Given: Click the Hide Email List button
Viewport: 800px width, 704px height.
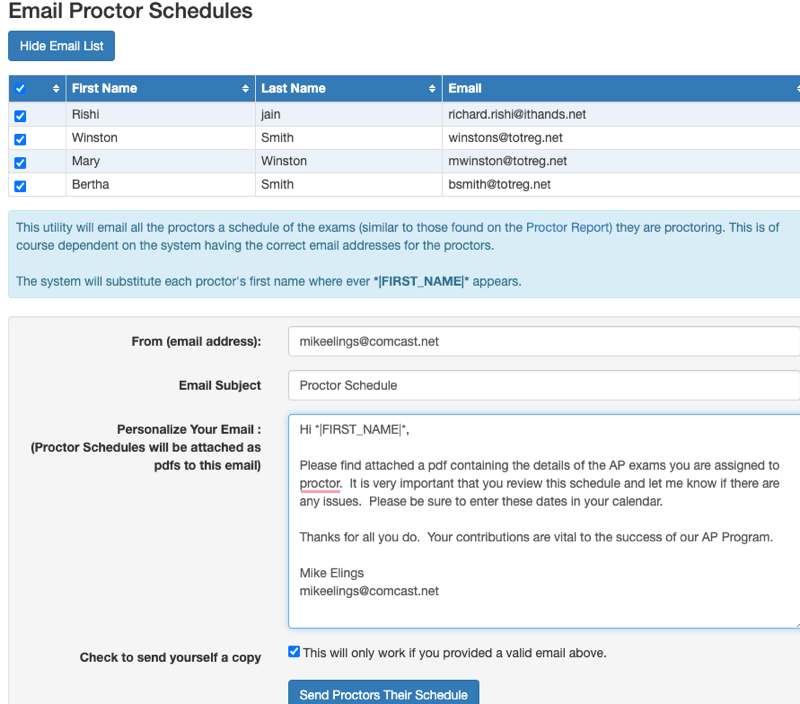Looking at the screenshot, I should coord(61,46).
